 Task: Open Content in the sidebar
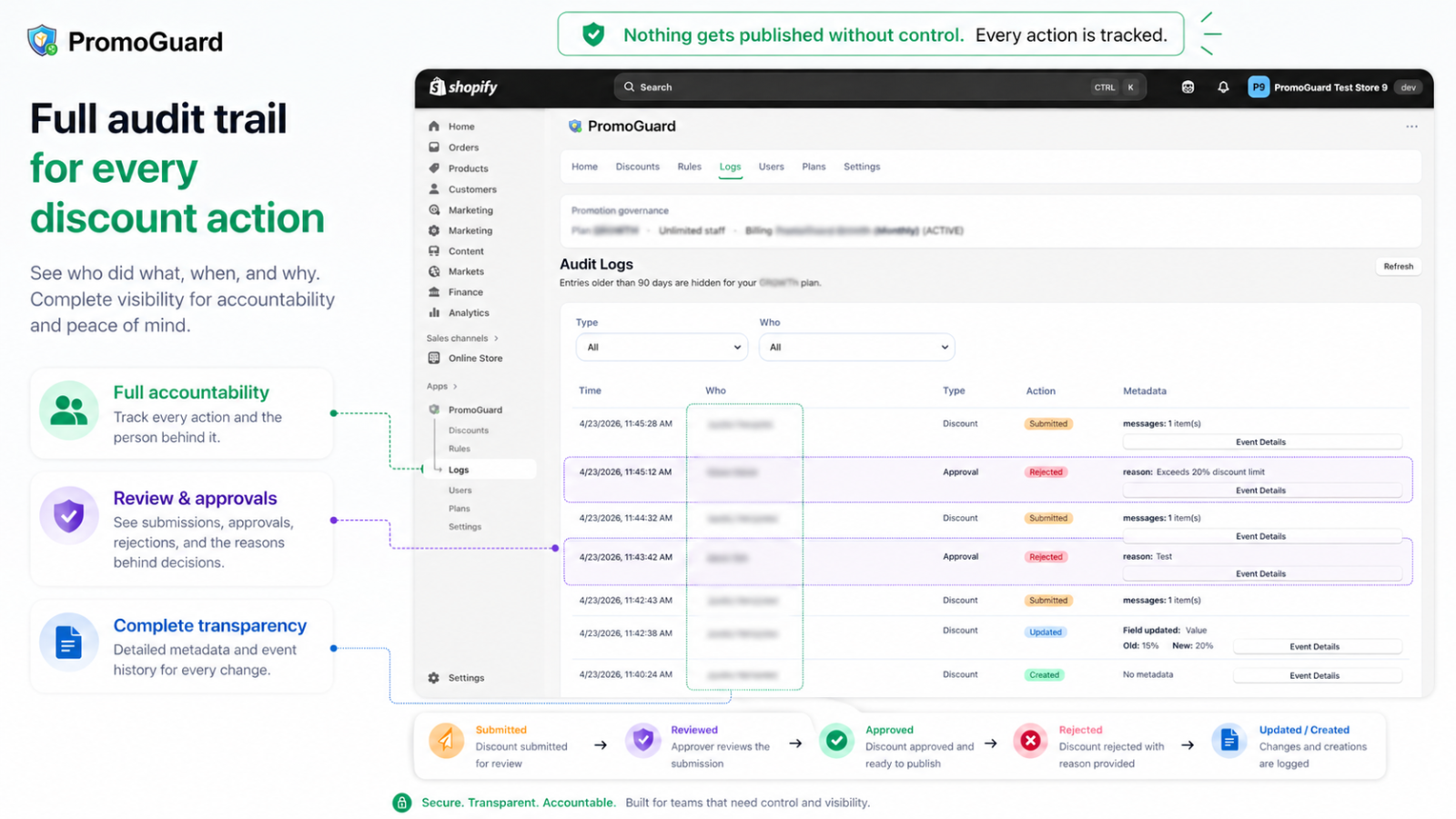point(466,251)
